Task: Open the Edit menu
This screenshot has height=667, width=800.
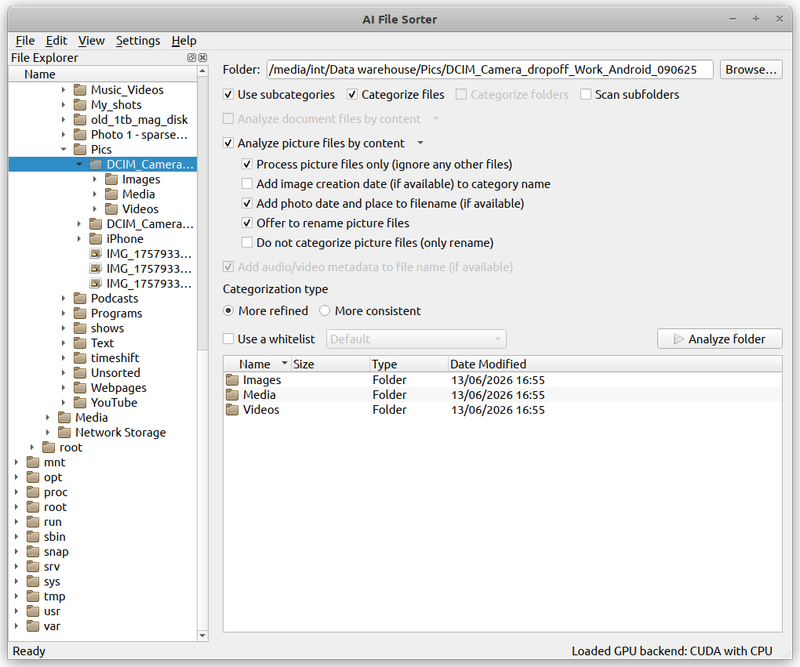Action: tap(56, 40)
